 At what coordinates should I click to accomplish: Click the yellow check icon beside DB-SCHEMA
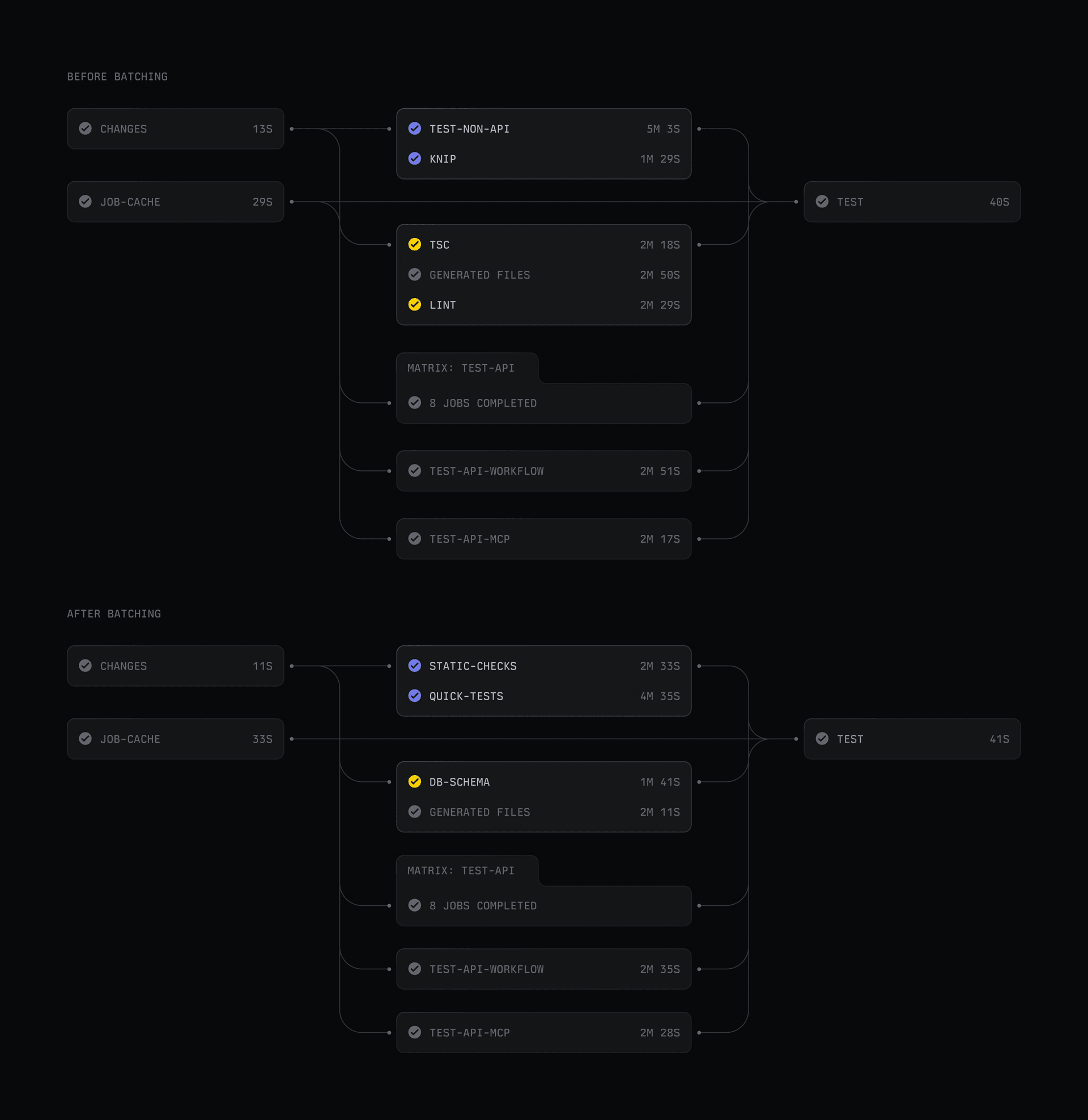click(x=414, y=782)
